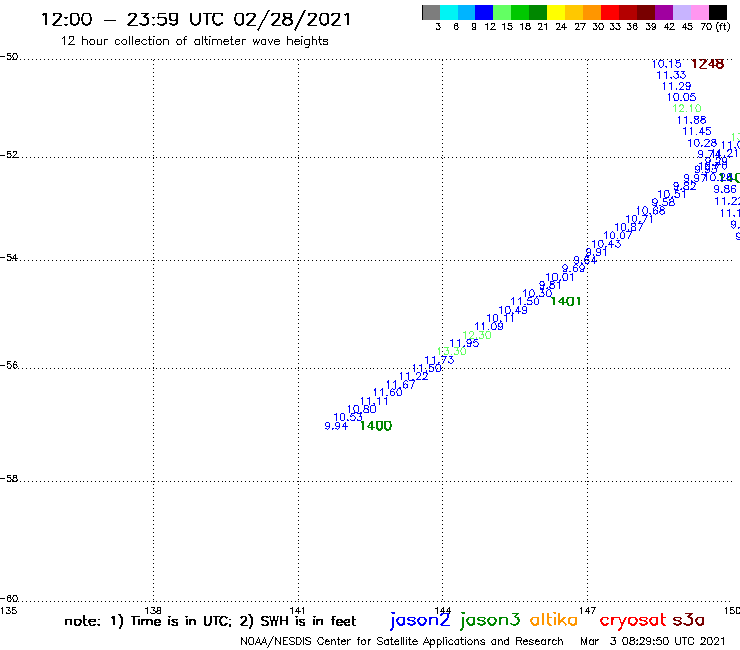Click the light green 12.10 value

coord(687,109)
